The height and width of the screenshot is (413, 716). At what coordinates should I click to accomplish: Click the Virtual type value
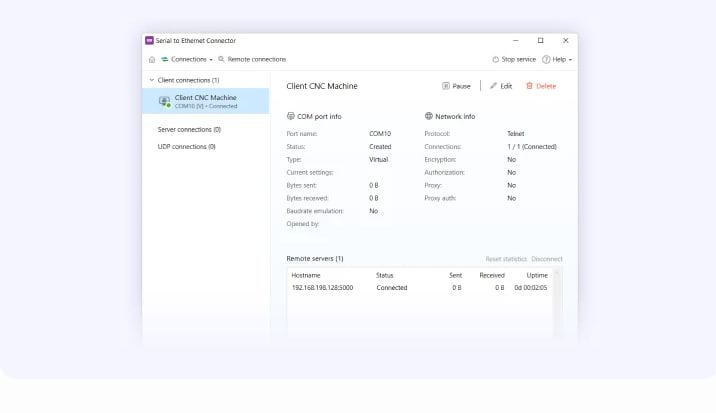coord(379,159)
